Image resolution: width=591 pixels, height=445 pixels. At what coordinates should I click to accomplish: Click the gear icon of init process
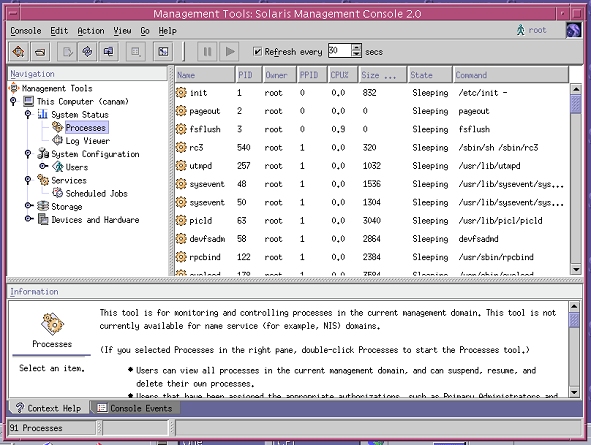pyautogui.click(x=181, y=92)
